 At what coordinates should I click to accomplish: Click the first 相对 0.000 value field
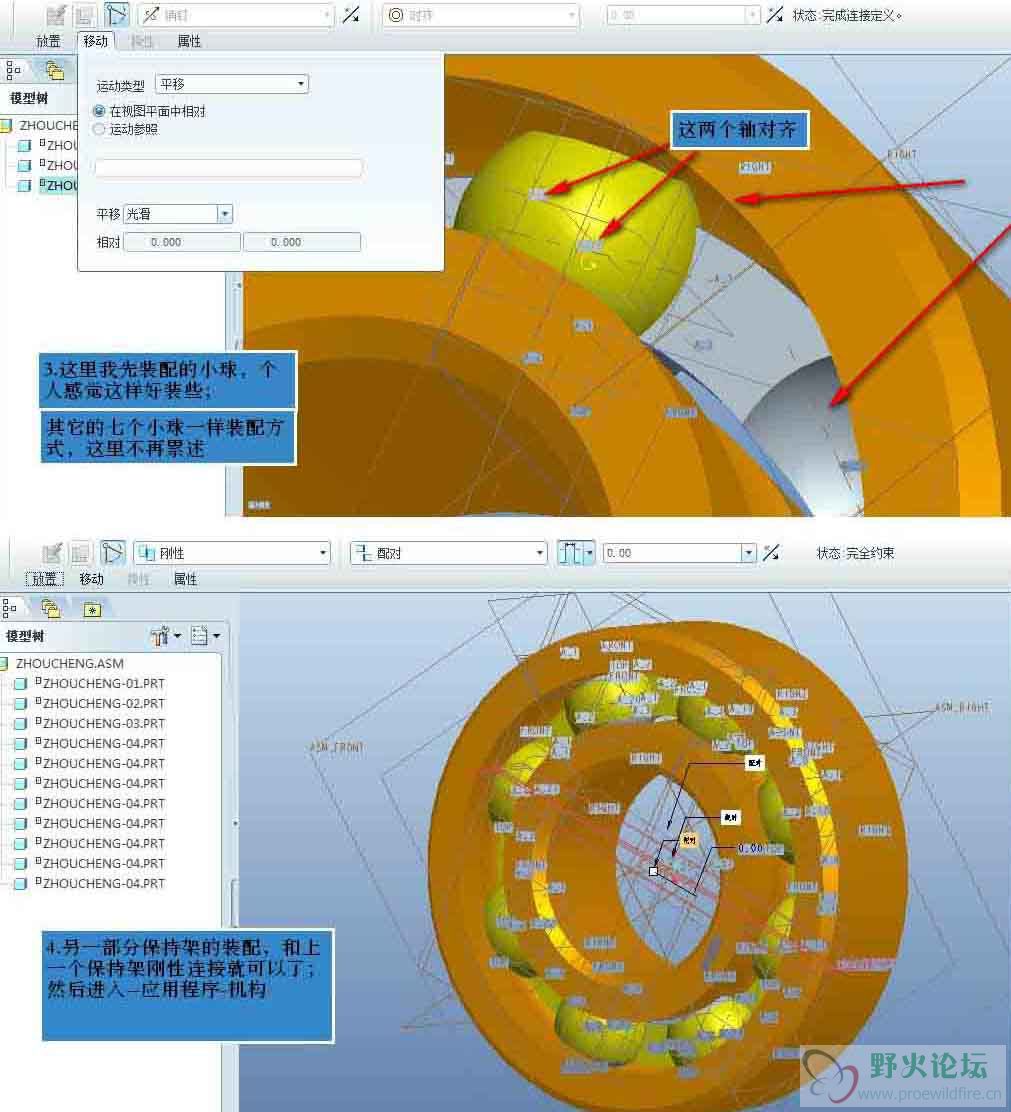tap(182, 243)
